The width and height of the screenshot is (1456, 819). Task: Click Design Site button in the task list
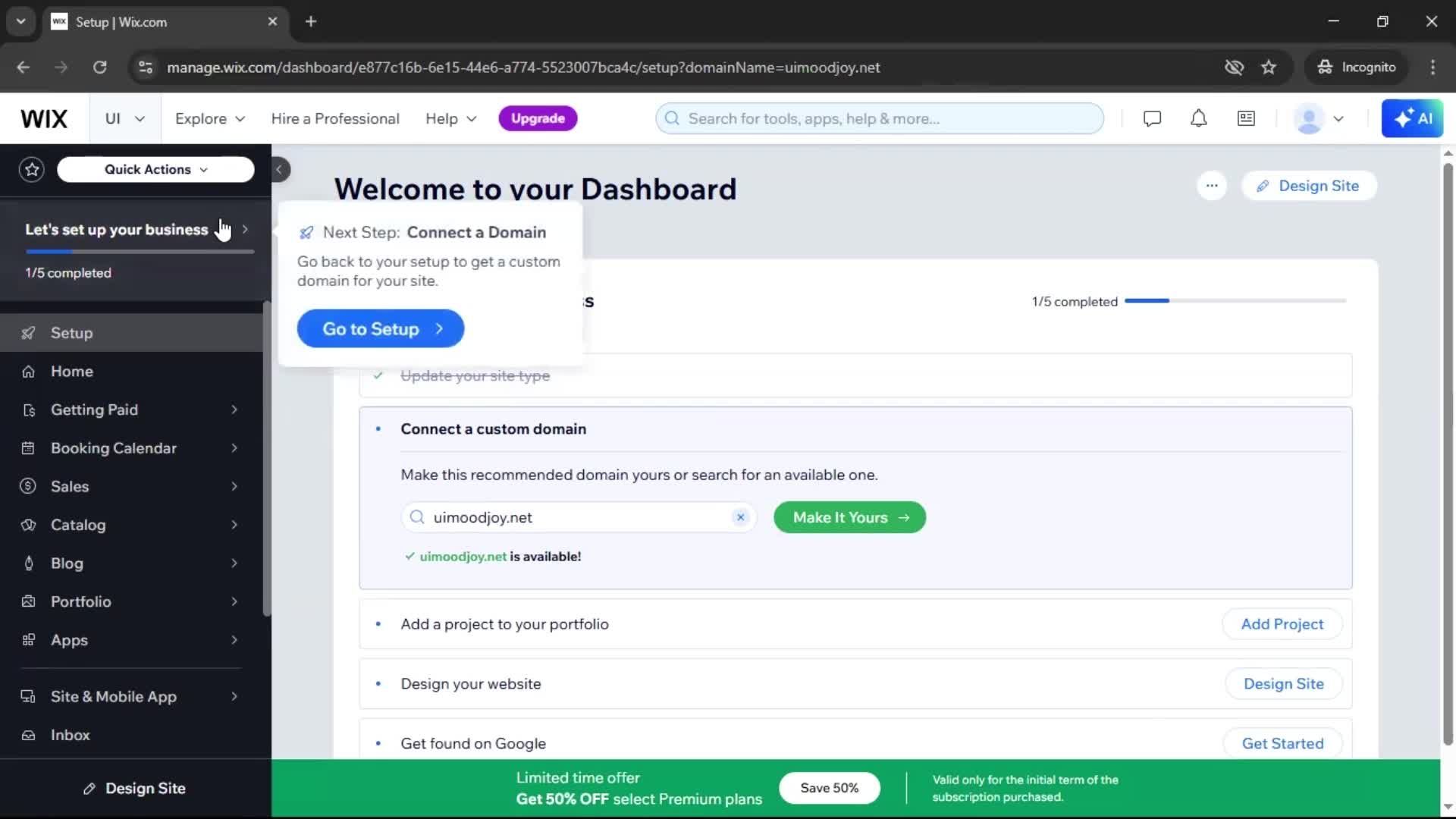1283,684
